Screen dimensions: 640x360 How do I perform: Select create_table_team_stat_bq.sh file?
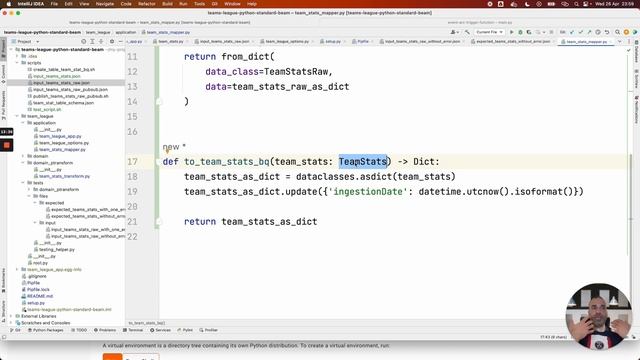[64, 70]
